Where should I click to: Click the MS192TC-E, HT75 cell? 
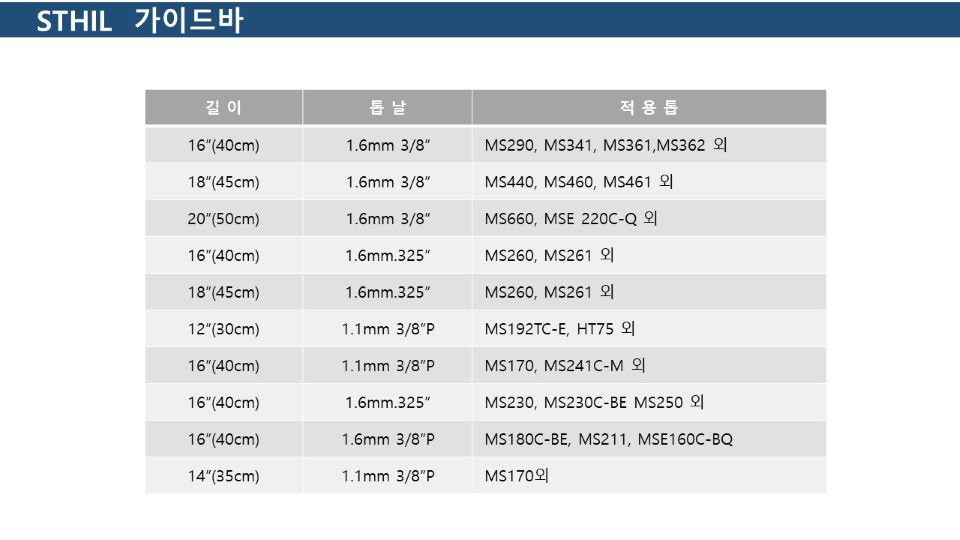point(559,329)
